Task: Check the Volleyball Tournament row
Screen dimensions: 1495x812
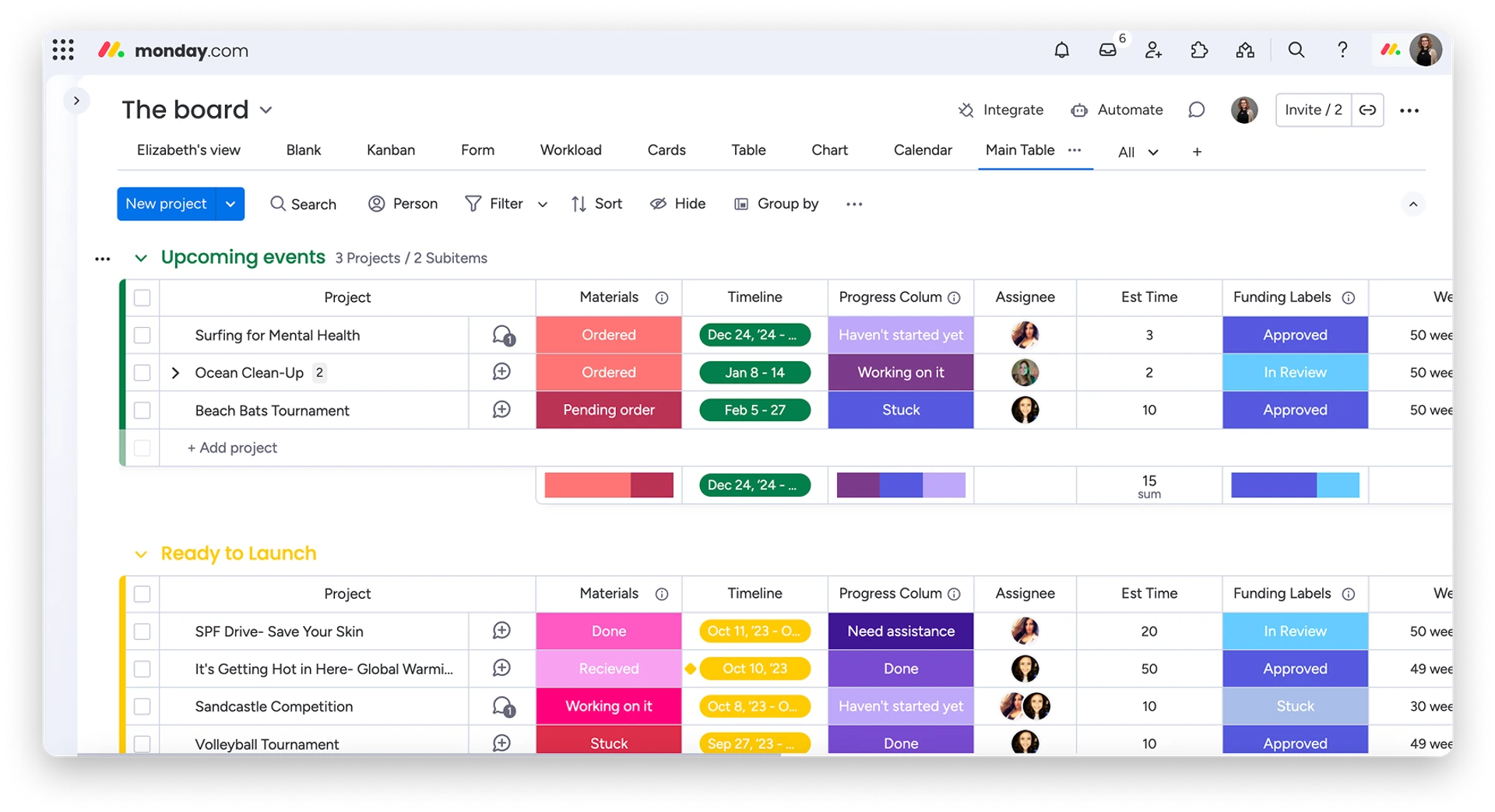Action: pyautogui.click(x=142, y=743)
